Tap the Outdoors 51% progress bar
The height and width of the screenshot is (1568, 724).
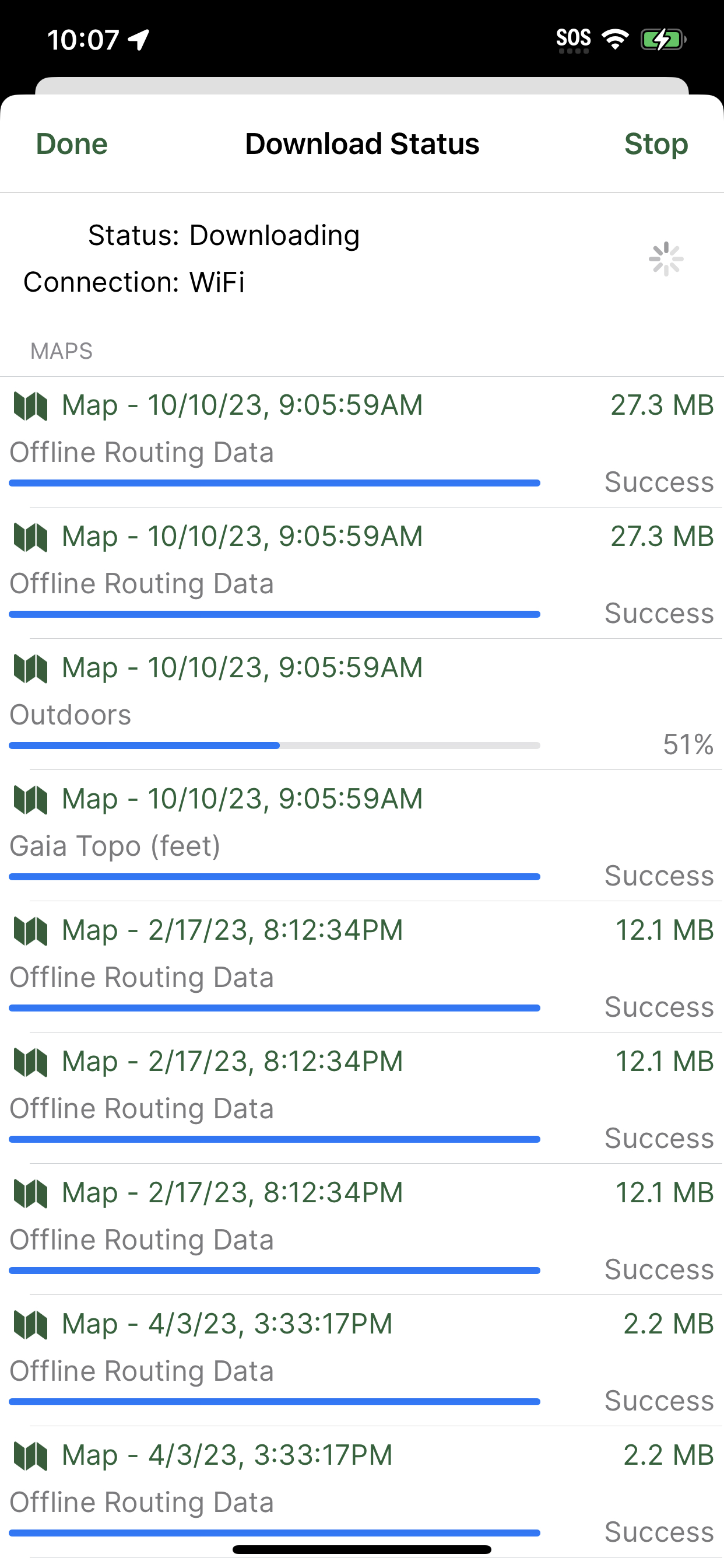tap(275, 745)
